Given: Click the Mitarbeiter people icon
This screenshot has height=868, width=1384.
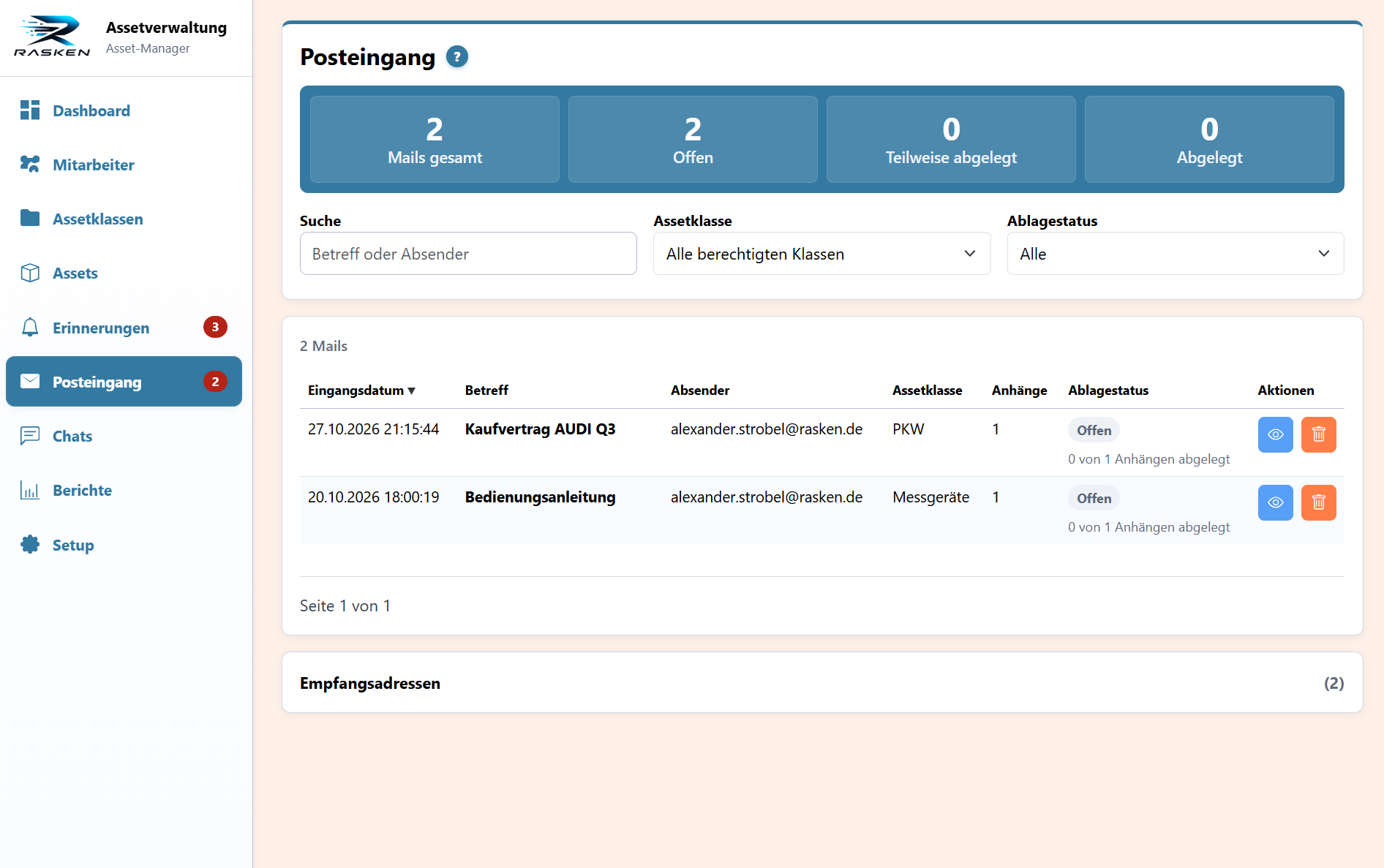Looking at the screenshot, I should (30, 165).
